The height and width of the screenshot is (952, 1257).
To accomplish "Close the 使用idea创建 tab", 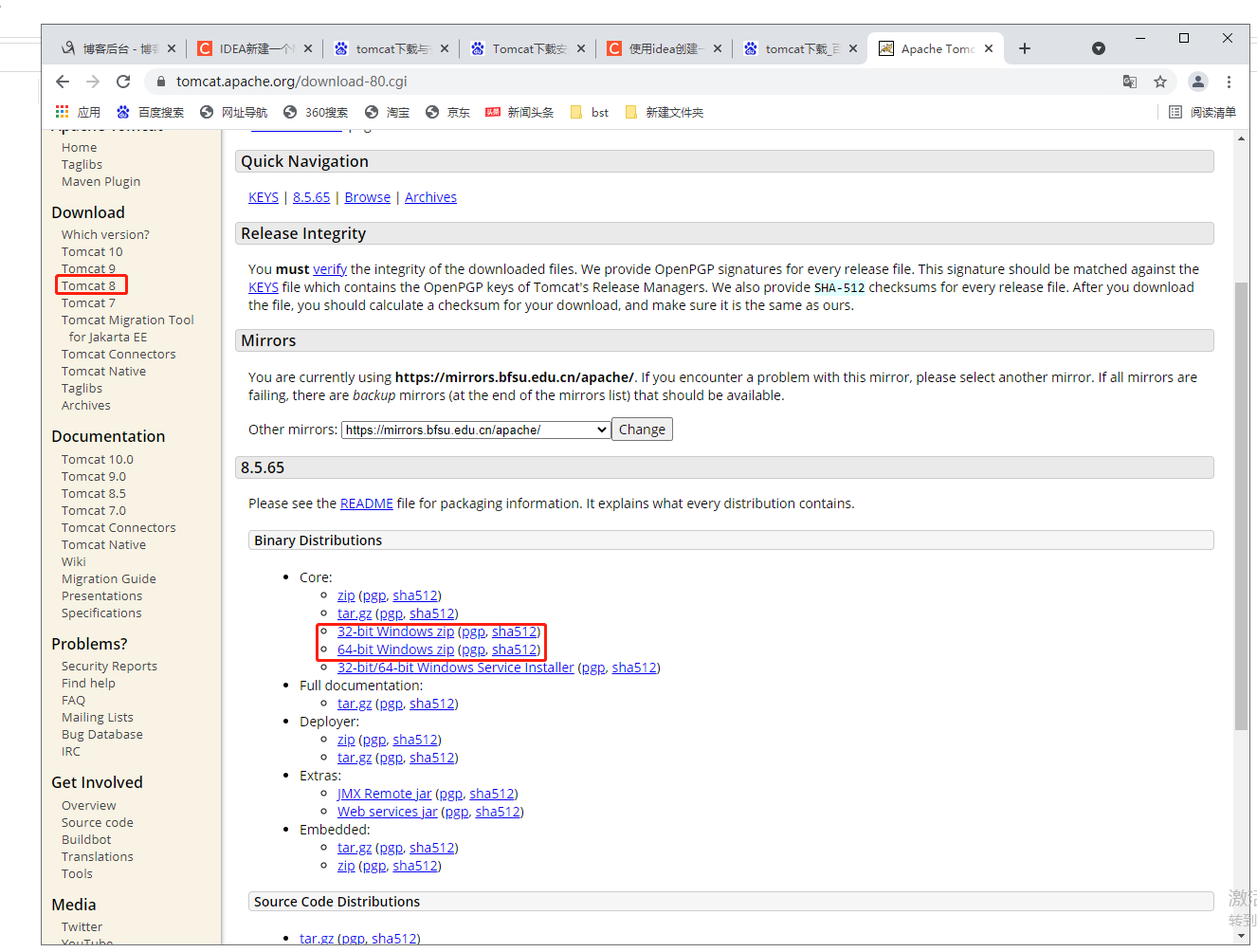I will click(718, 48).
